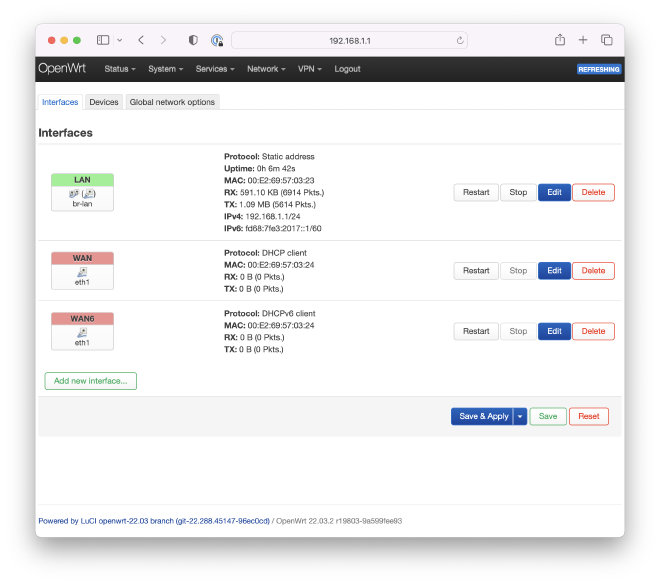660x584 pixels.
Task: Click the Interfaces section heading
Action: (66, 133)
